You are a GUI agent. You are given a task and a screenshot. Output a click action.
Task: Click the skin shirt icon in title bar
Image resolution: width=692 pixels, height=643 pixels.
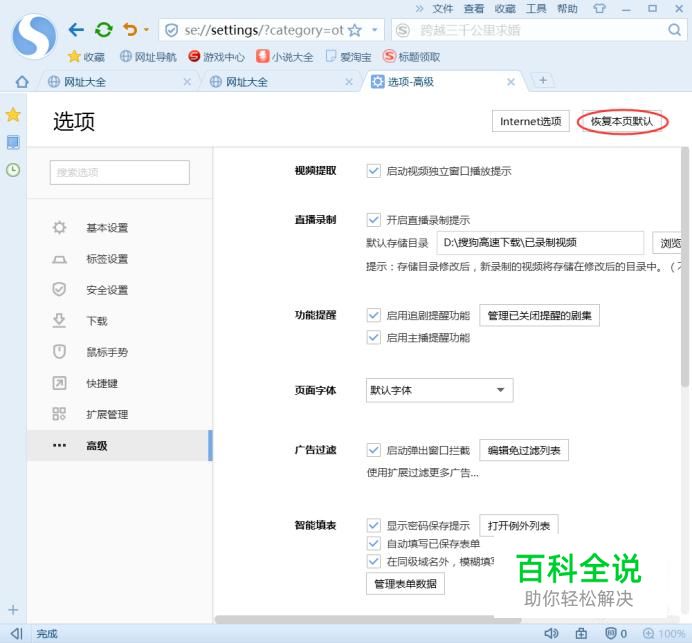(599, 9)
